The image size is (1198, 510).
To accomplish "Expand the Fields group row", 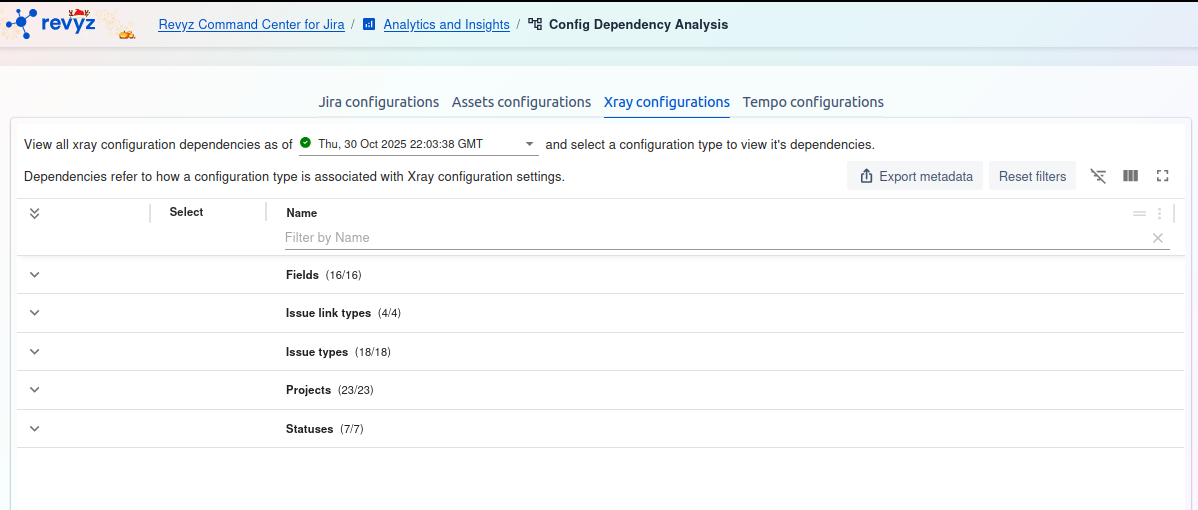I will (x=34, y=275).
